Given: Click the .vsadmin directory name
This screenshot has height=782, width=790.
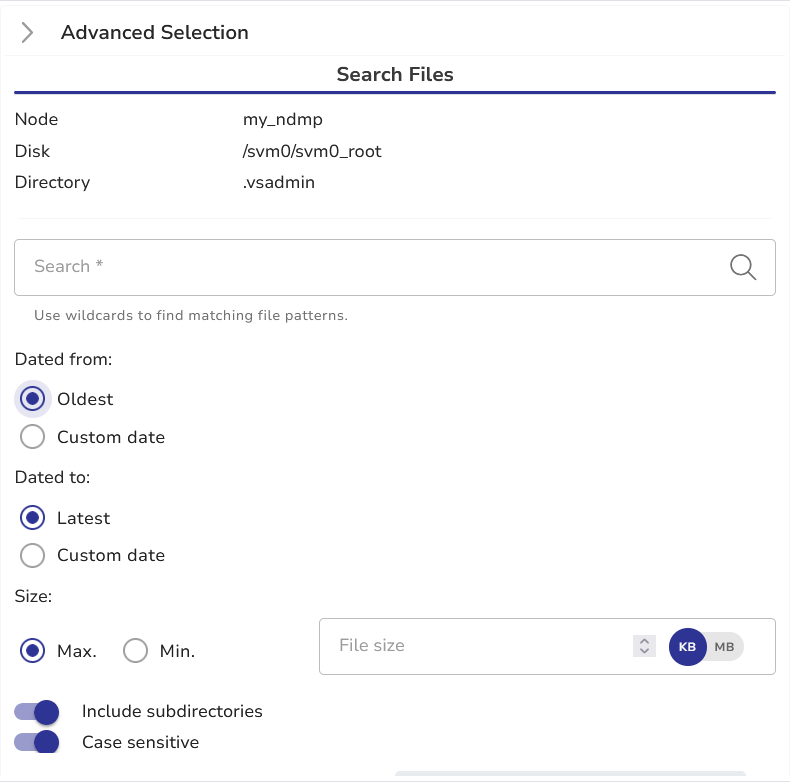Looking at the screenshot, I should [279, 183].
